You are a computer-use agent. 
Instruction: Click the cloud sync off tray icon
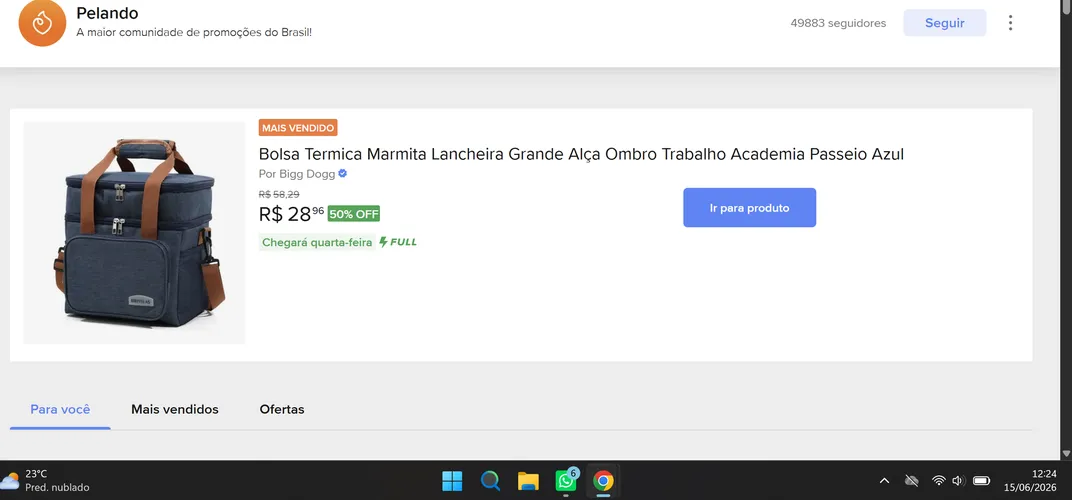911,481
